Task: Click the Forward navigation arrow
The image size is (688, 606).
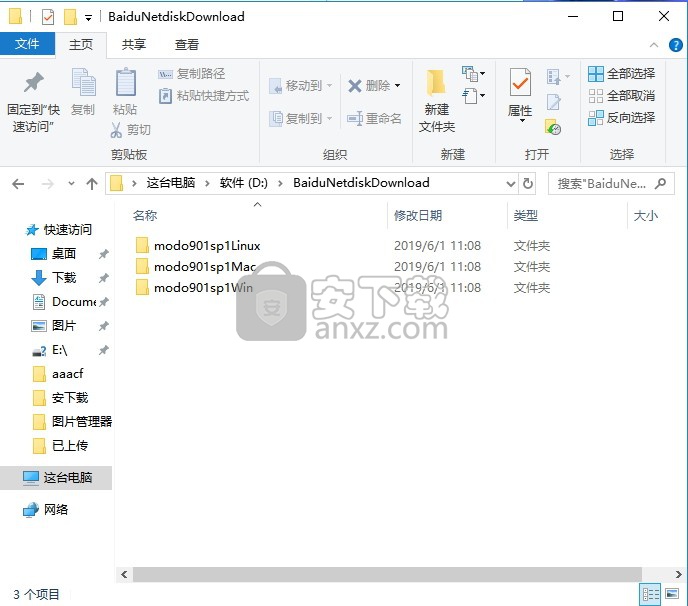Action: [x=47, y=183]
